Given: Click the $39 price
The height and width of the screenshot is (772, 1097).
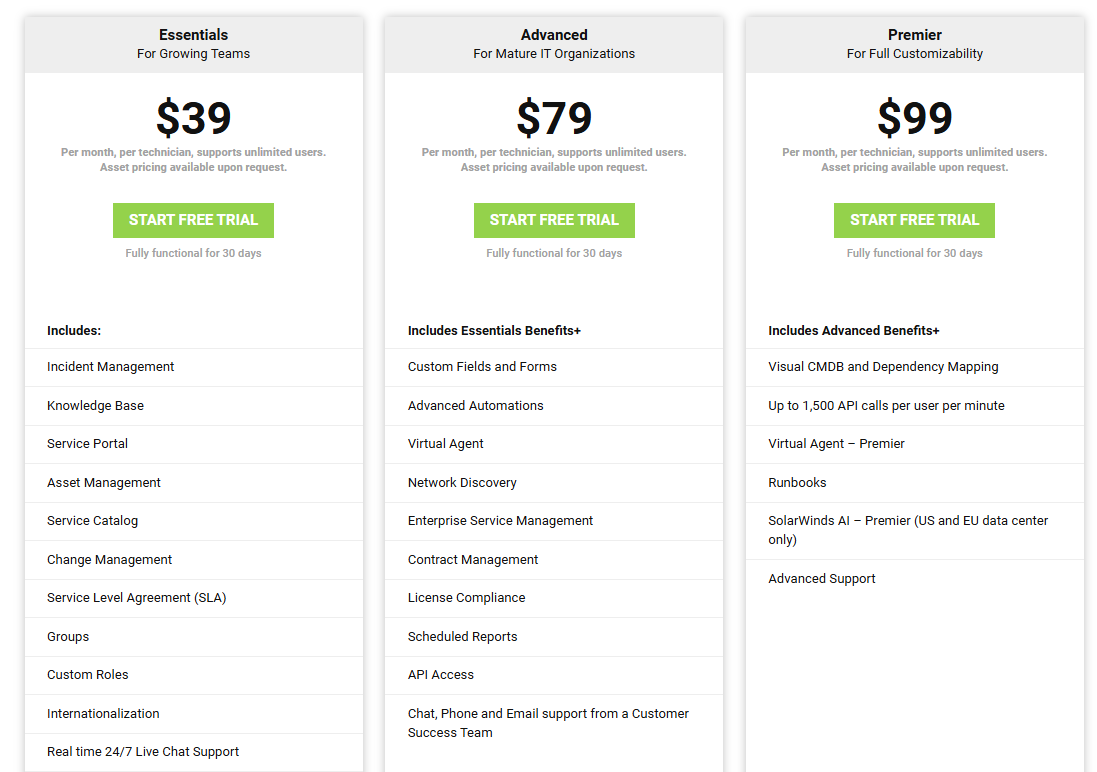Looking at the screenshot, I should pos(193,118).
